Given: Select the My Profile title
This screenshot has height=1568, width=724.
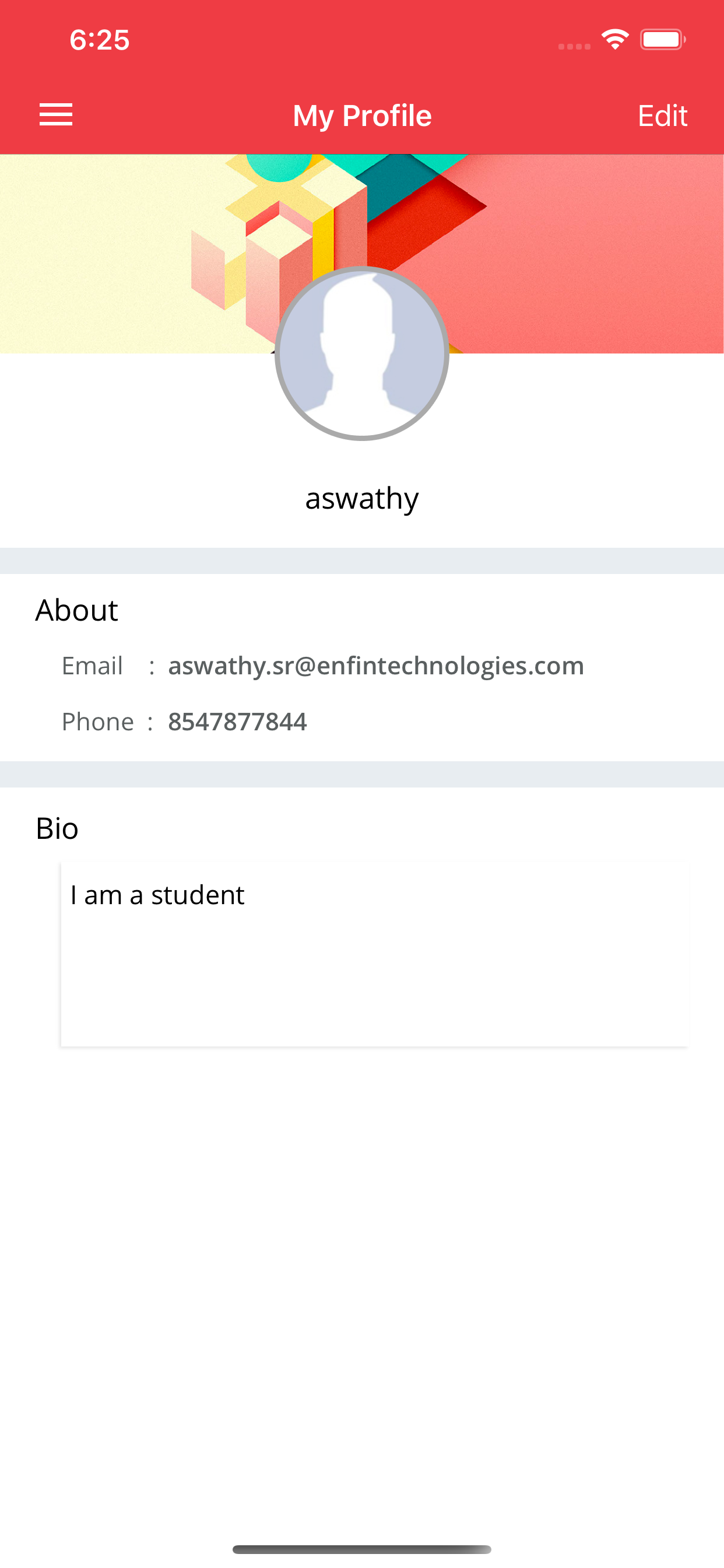Looking at the screenshot, I should [x=362, y=116].
